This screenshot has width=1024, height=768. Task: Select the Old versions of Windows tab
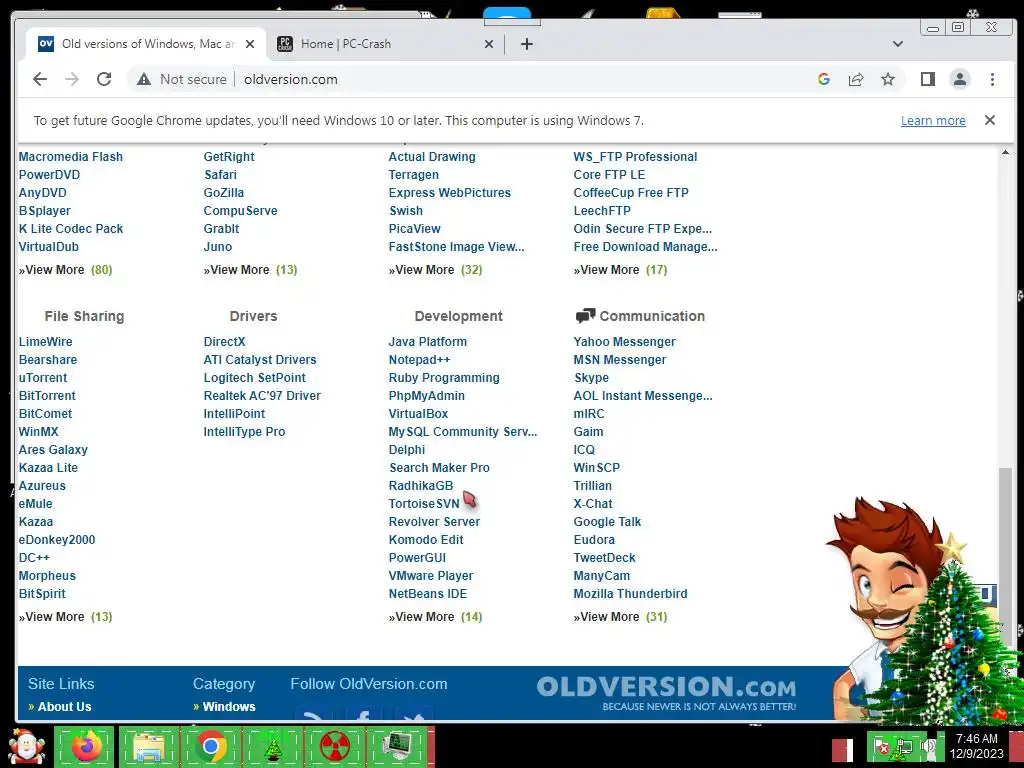(x=147, y=44)
